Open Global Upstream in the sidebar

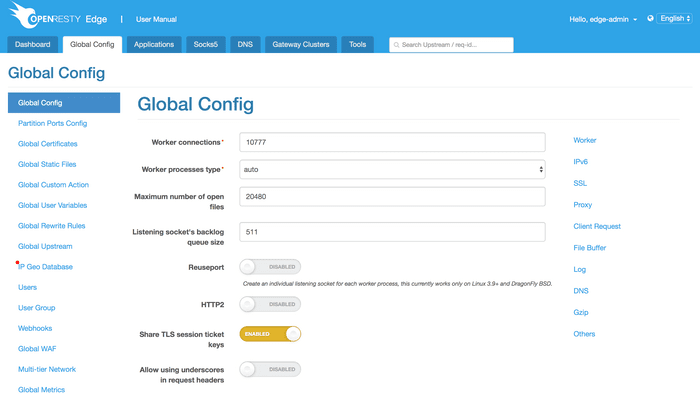coord(45,246)
